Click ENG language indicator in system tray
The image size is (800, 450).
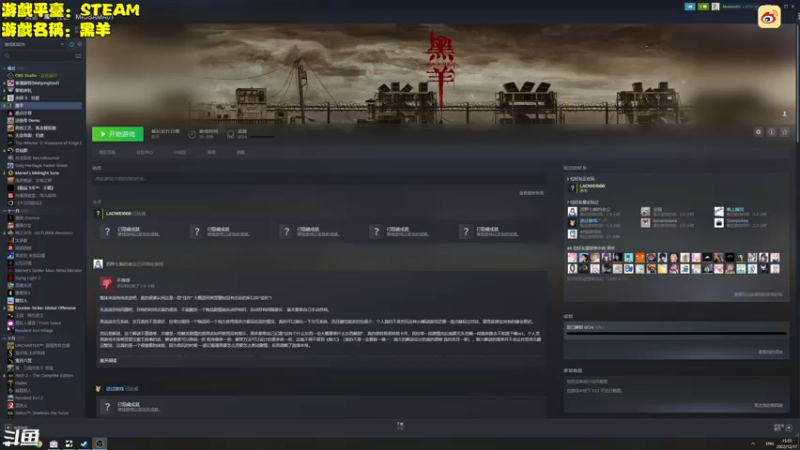tap(769, 443)
